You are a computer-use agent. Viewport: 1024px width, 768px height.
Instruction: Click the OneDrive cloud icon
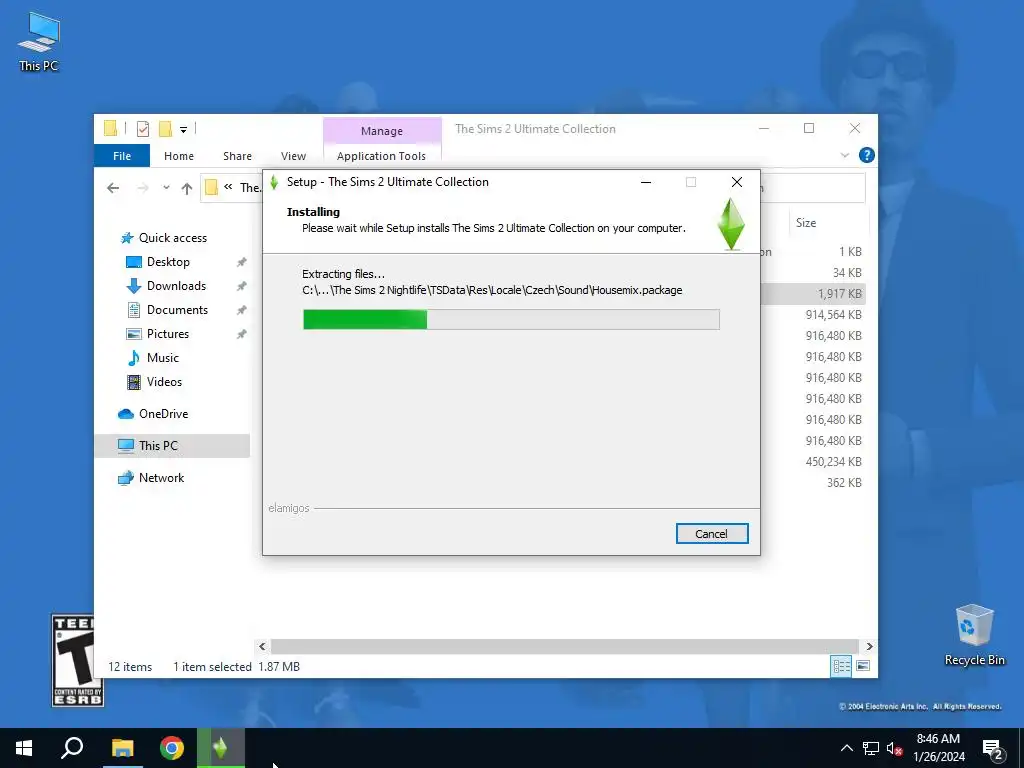125,414
